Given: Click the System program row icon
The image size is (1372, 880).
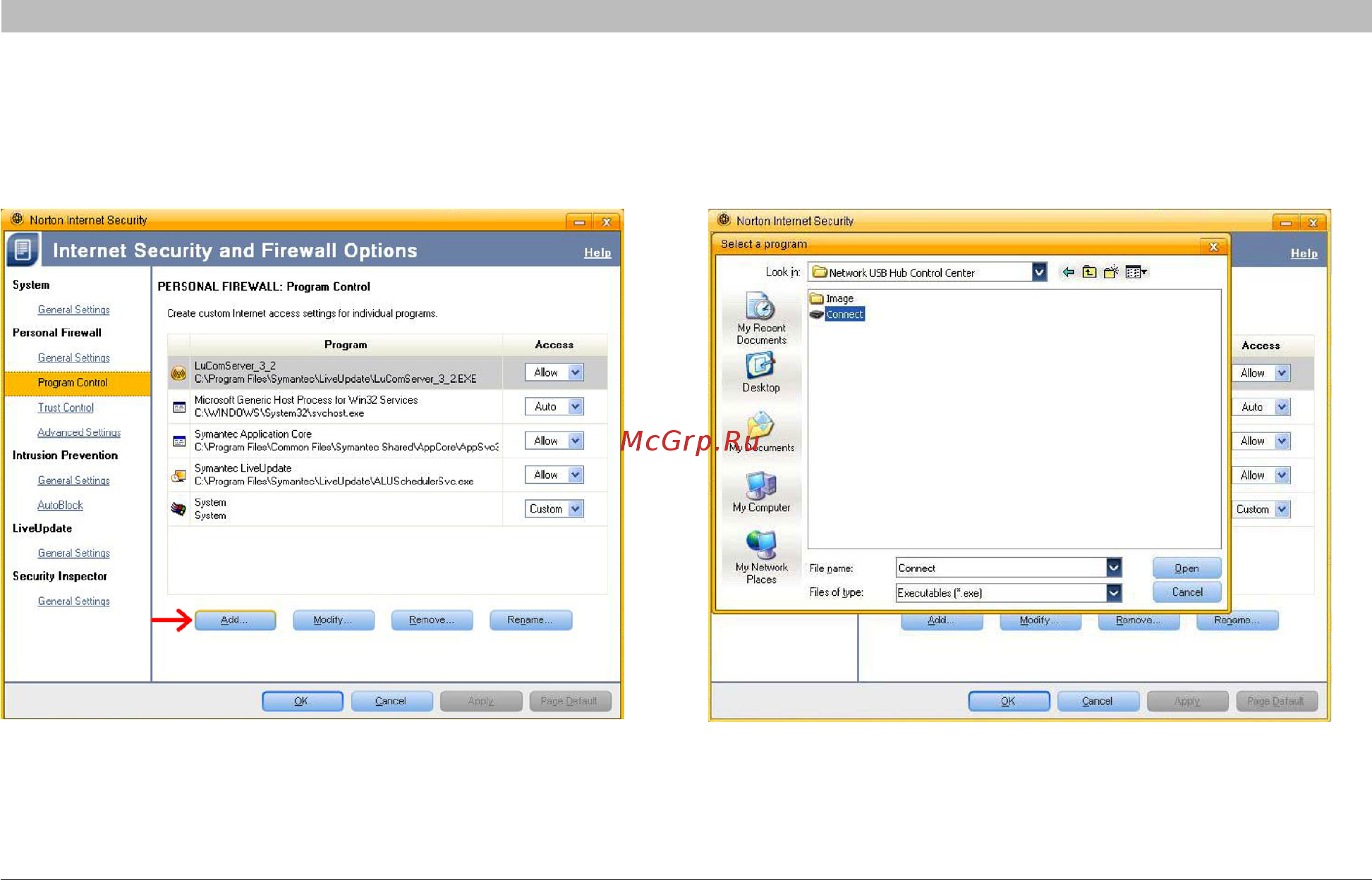Looking at the screenshot, I should [x=178, y=509].
